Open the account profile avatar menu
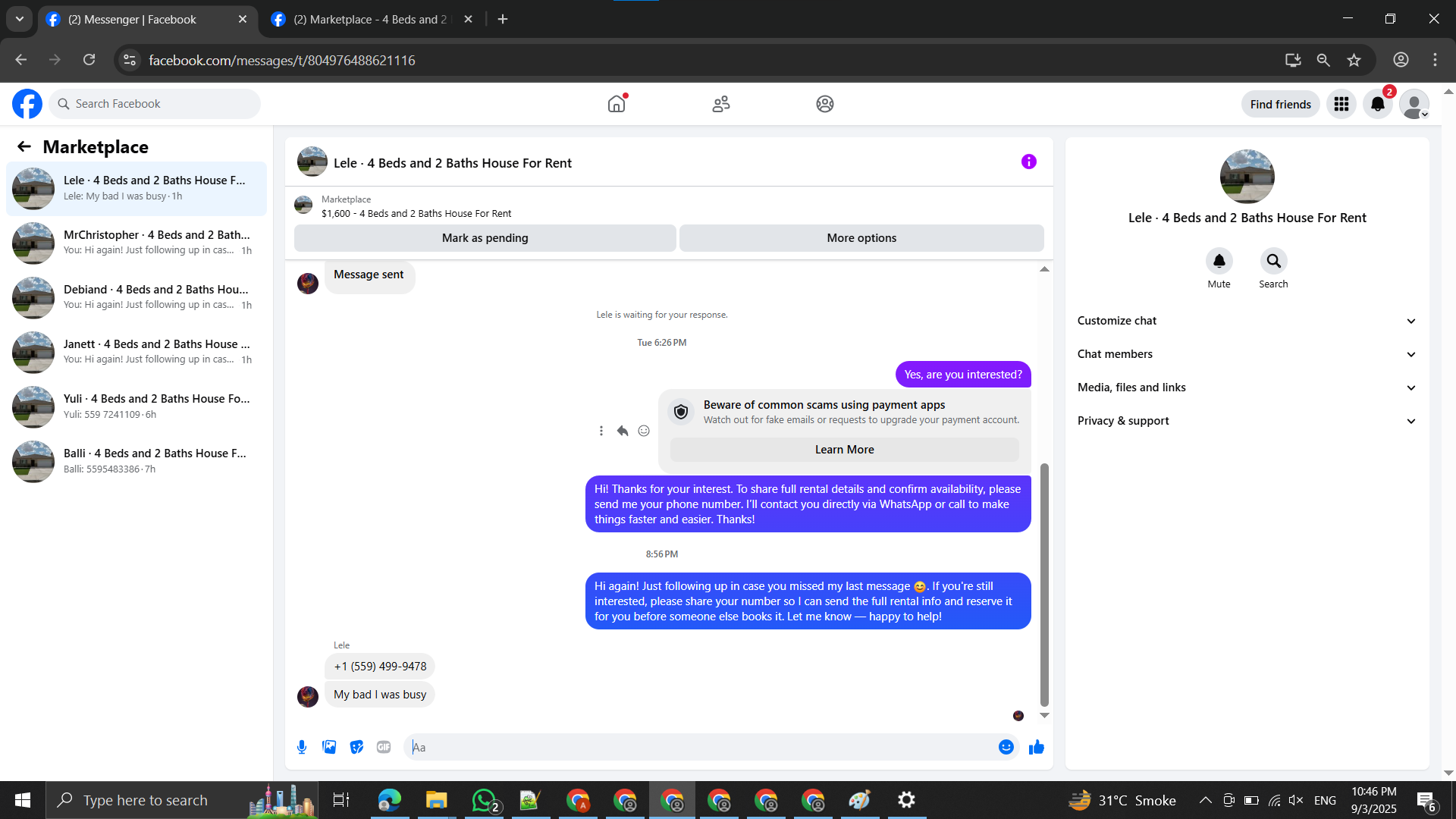 pyautogui.click(x=1414, y=104)
